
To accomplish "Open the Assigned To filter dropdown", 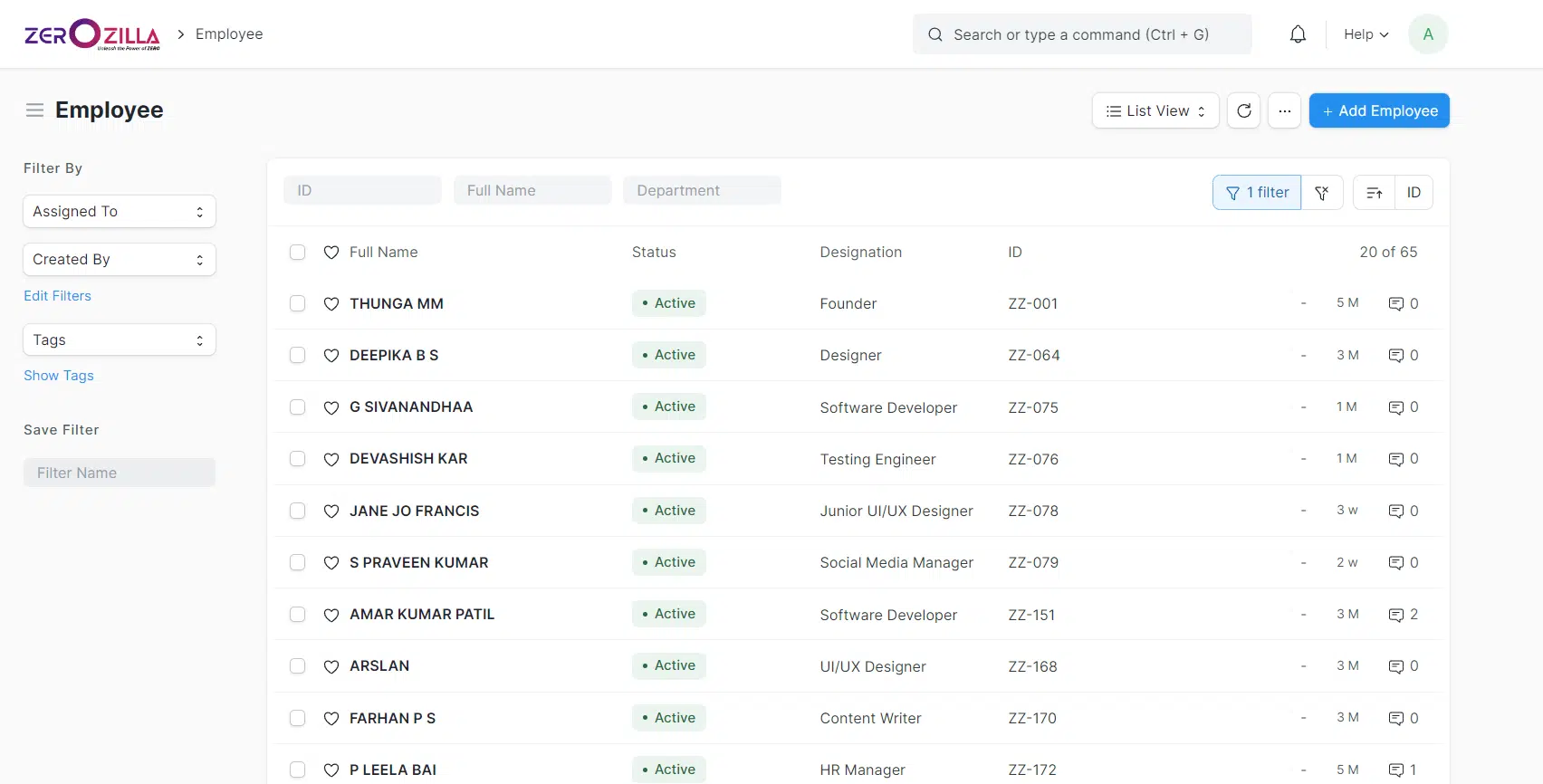I will (x=119, y=212).
